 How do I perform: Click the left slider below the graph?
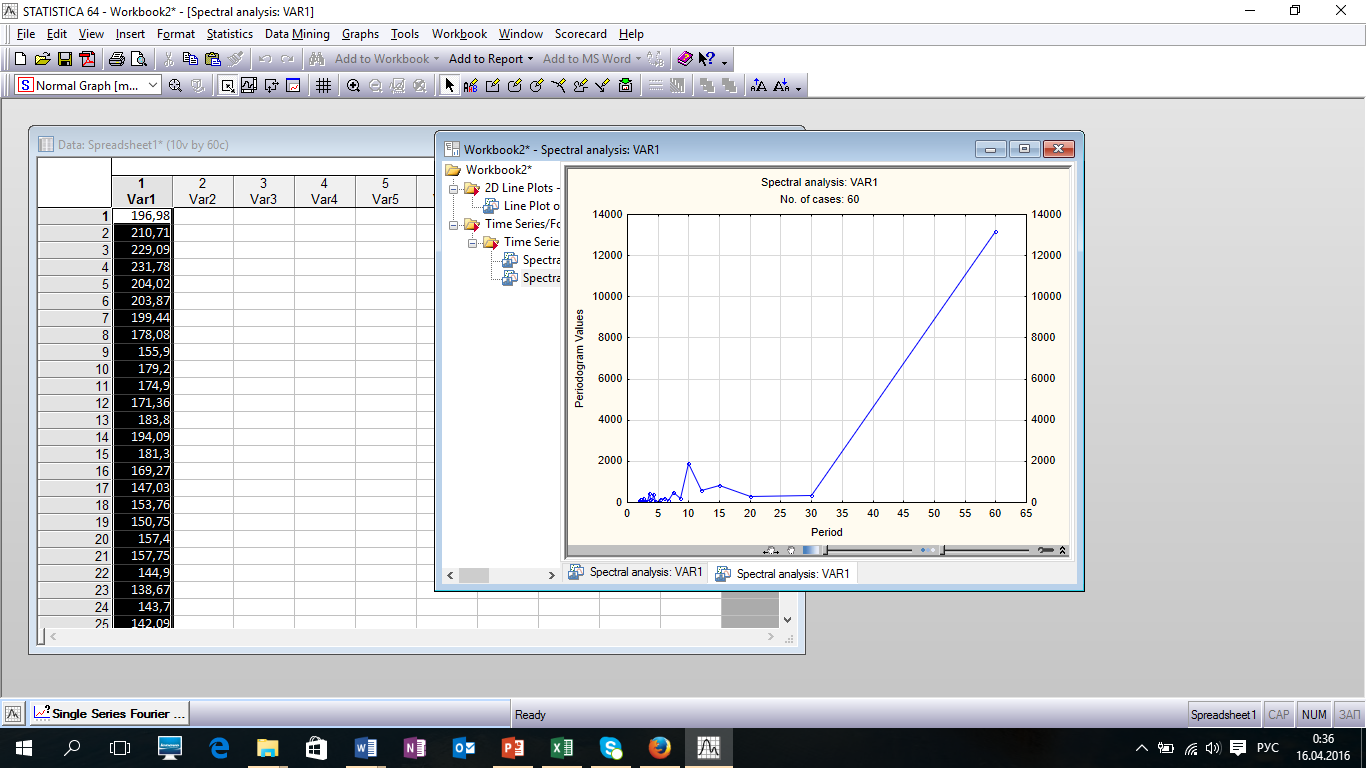coord(824,550)
